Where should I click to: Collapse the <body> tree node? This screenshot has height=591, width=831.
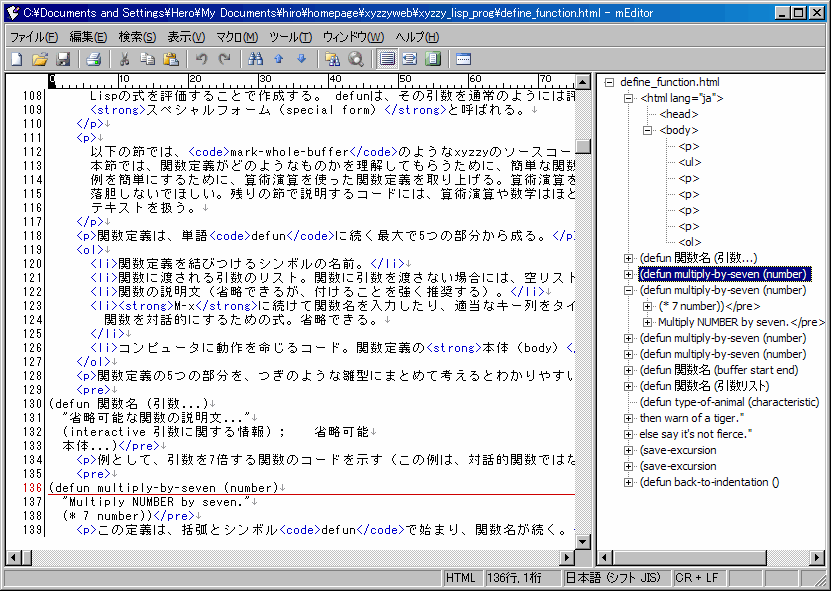647,130
